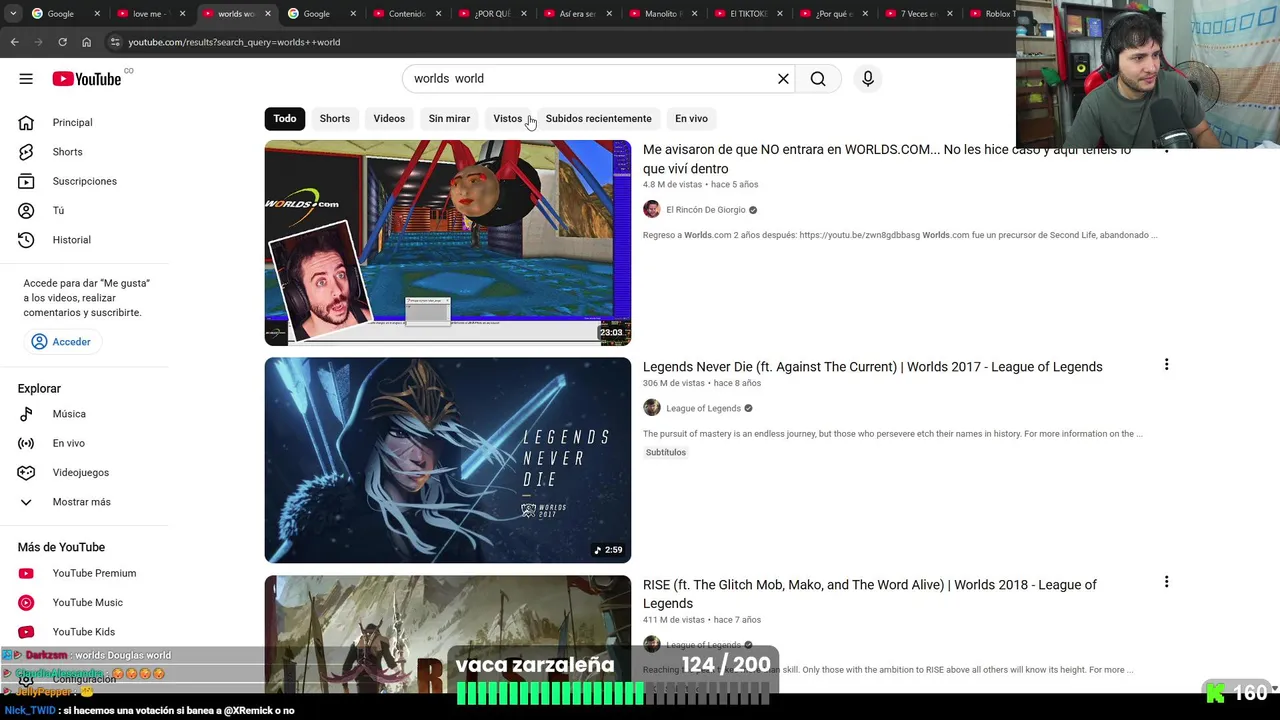Switch to the El TIKTOKE browser tab
The image size is (1280, 720).
(x=749, y=14)
